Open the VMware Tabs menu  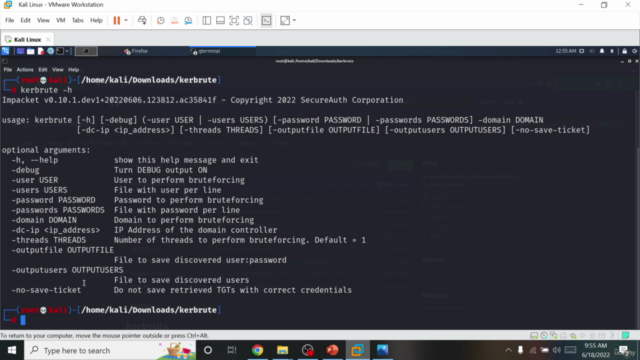[78, 20]
